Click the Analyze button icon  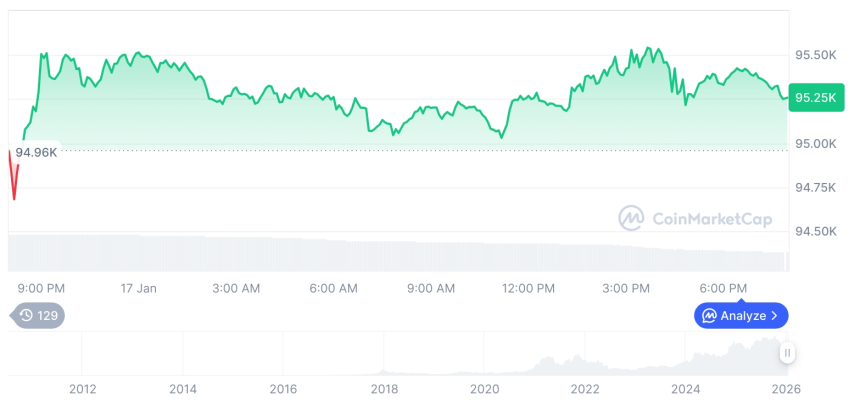(709, 316)
